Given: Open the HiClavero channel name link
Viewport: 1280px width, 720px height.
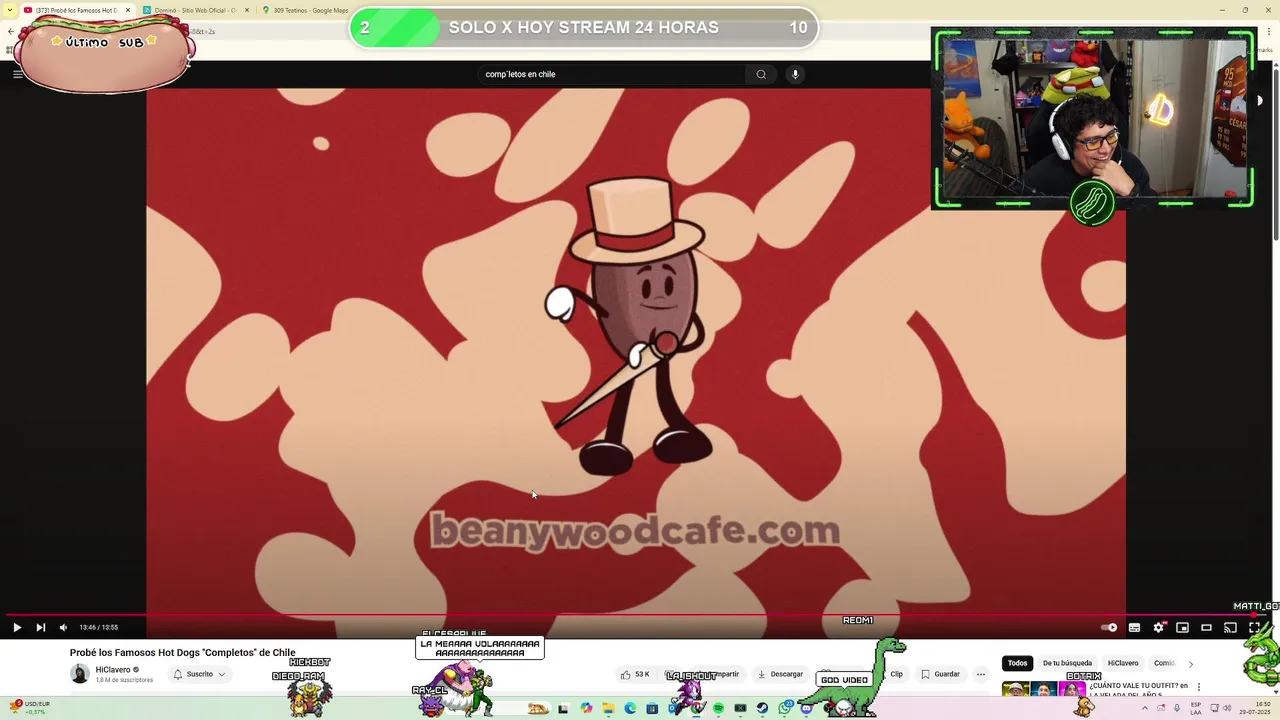Looking at the screenshot, I should (113, 670).
